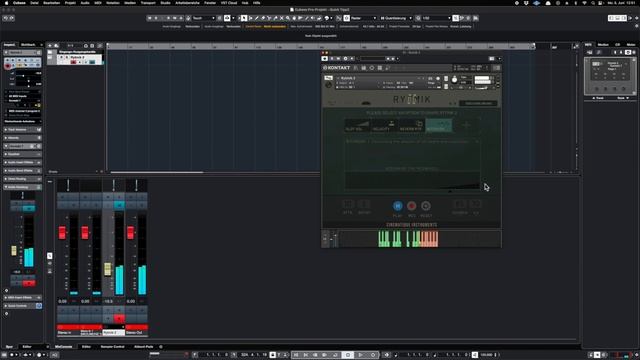The width and height of the screenshot is (640, 360).
Task: Select the VELOCITY snapshot tab
Action: coord(383,125)
